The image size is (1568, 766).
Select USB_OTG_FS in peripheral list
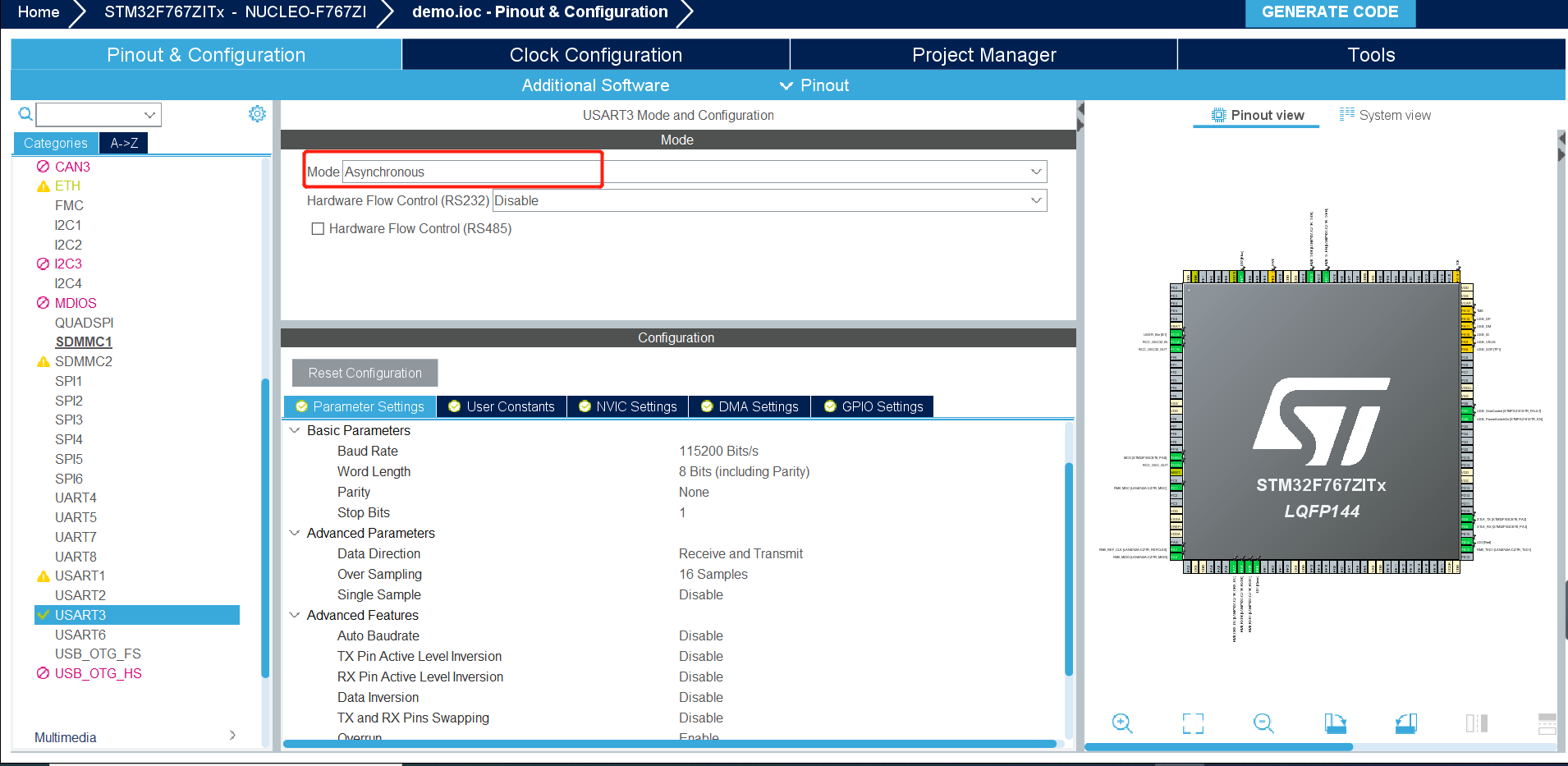[98, 654]
